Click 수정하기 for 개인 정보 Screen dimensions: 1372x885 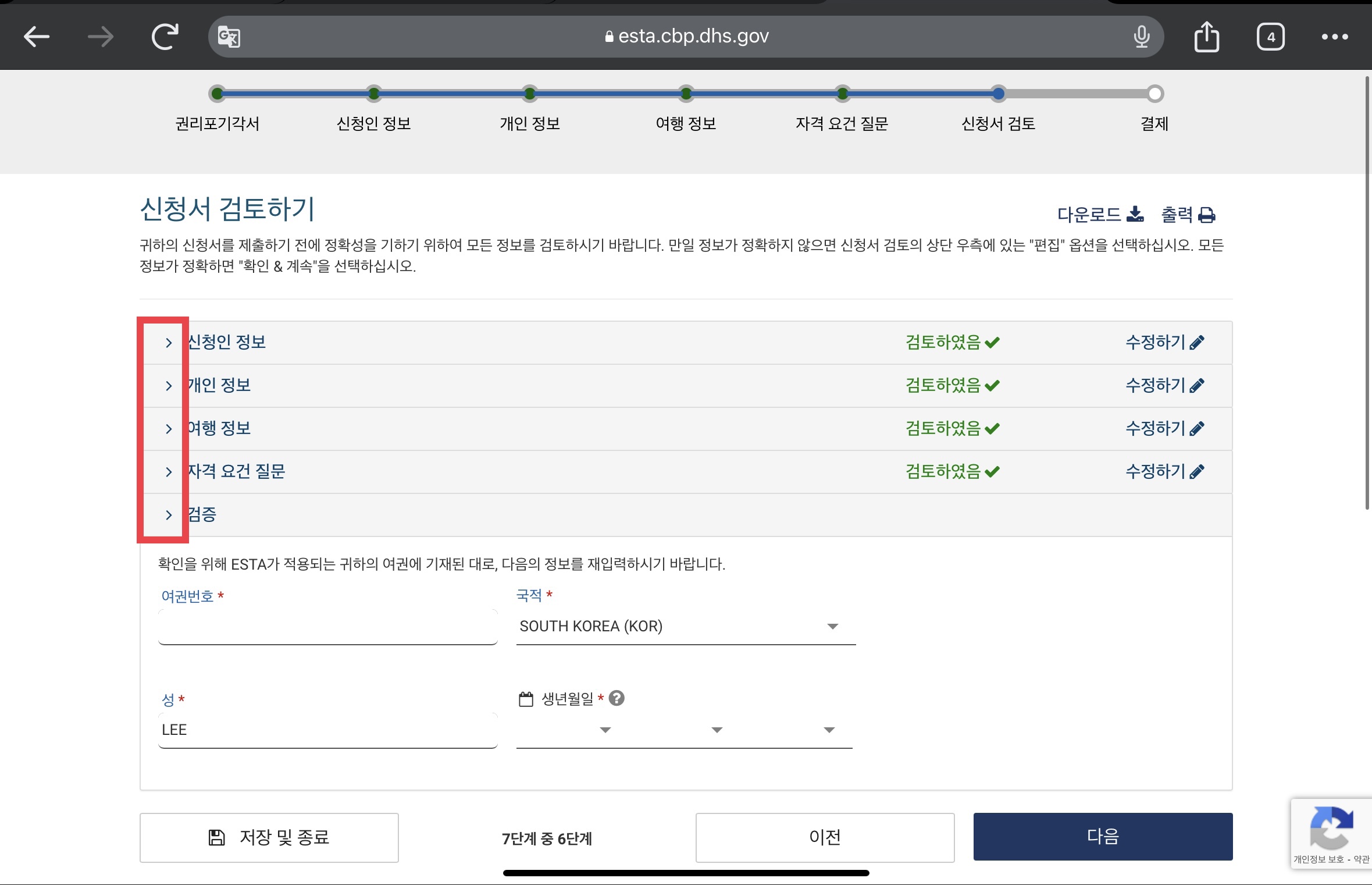[x=1164, y=385]
